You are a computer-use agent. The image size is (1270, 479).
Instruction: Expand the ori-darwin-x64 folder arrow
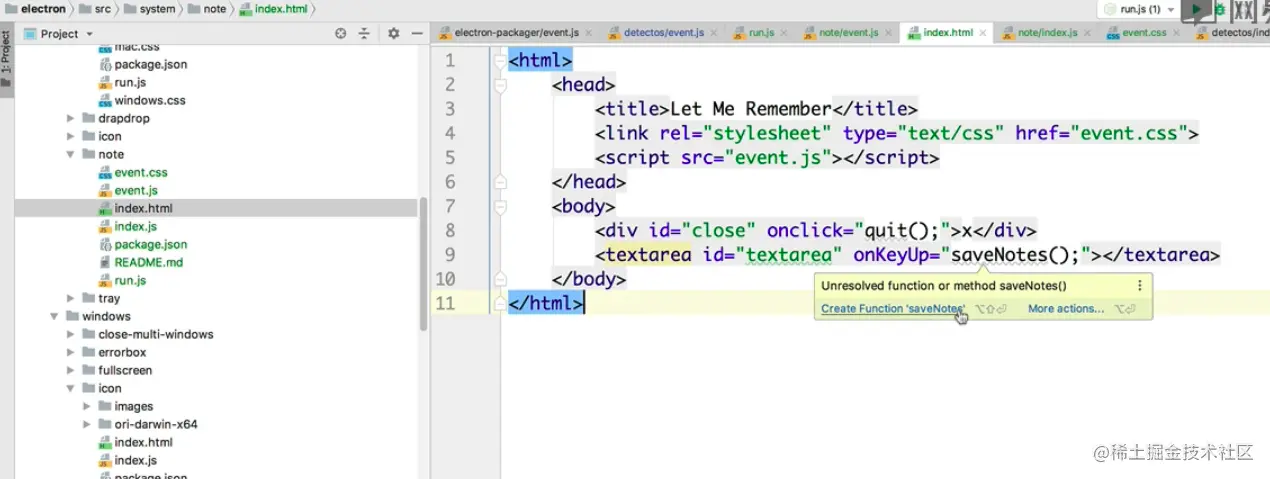(87, 424)
